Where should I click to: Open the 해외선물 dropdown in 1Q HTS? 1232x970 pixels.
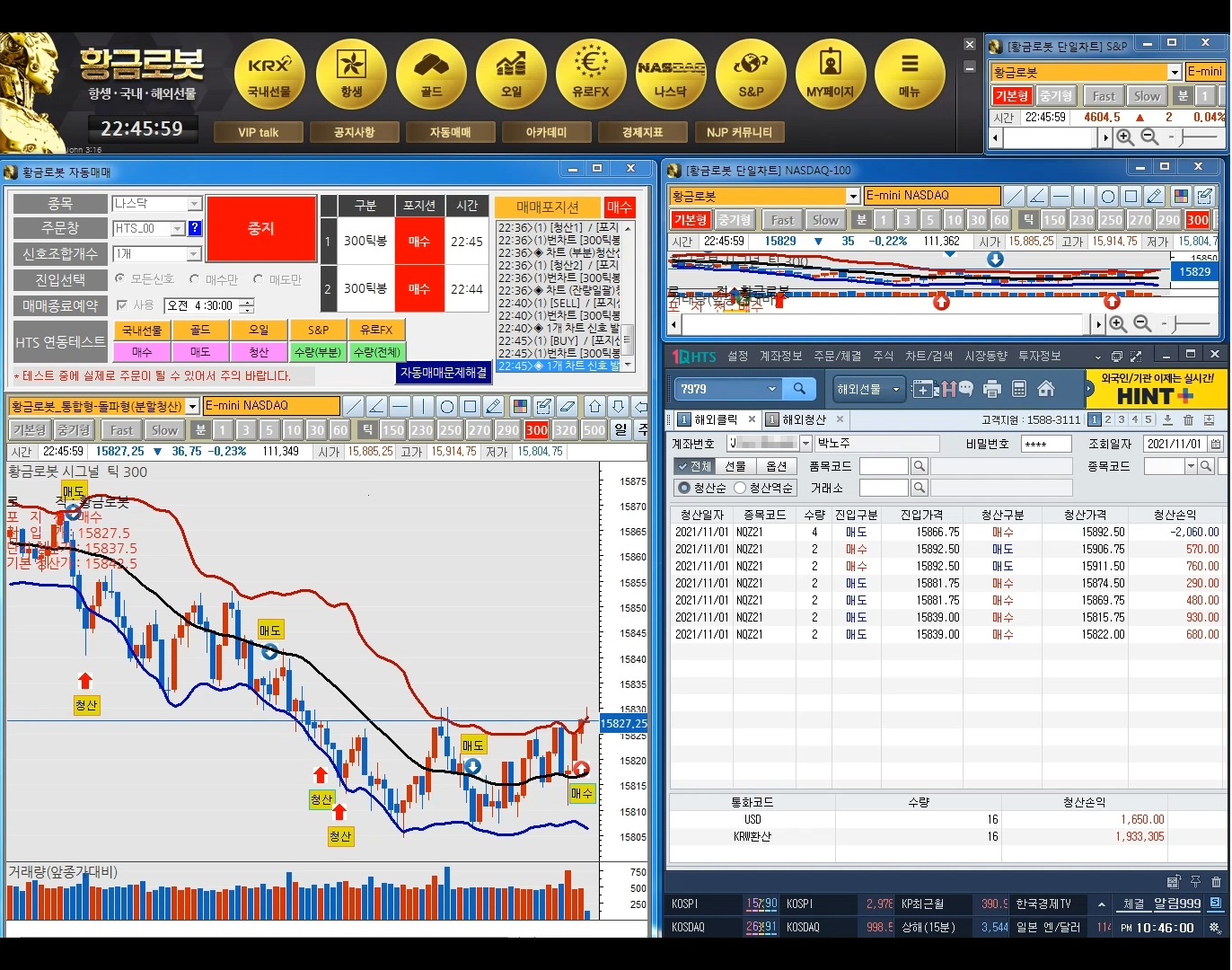[x=869, y=389]
